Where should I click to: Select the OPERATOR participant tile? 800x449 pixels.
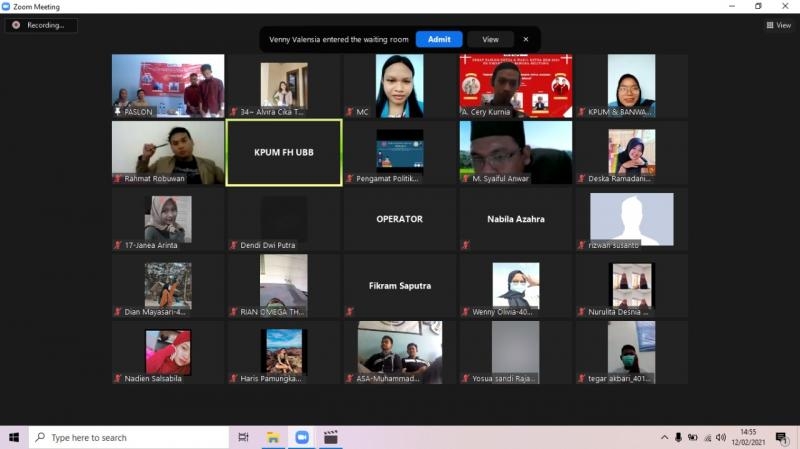pos(399,219)
